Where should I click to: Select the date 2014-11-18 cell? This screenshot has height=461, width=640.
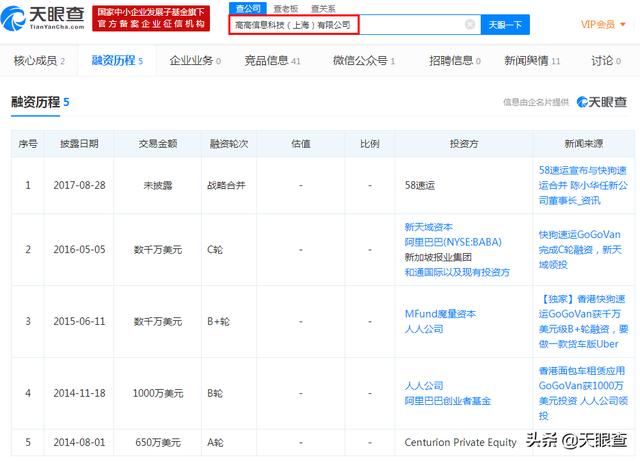point(79,393)
